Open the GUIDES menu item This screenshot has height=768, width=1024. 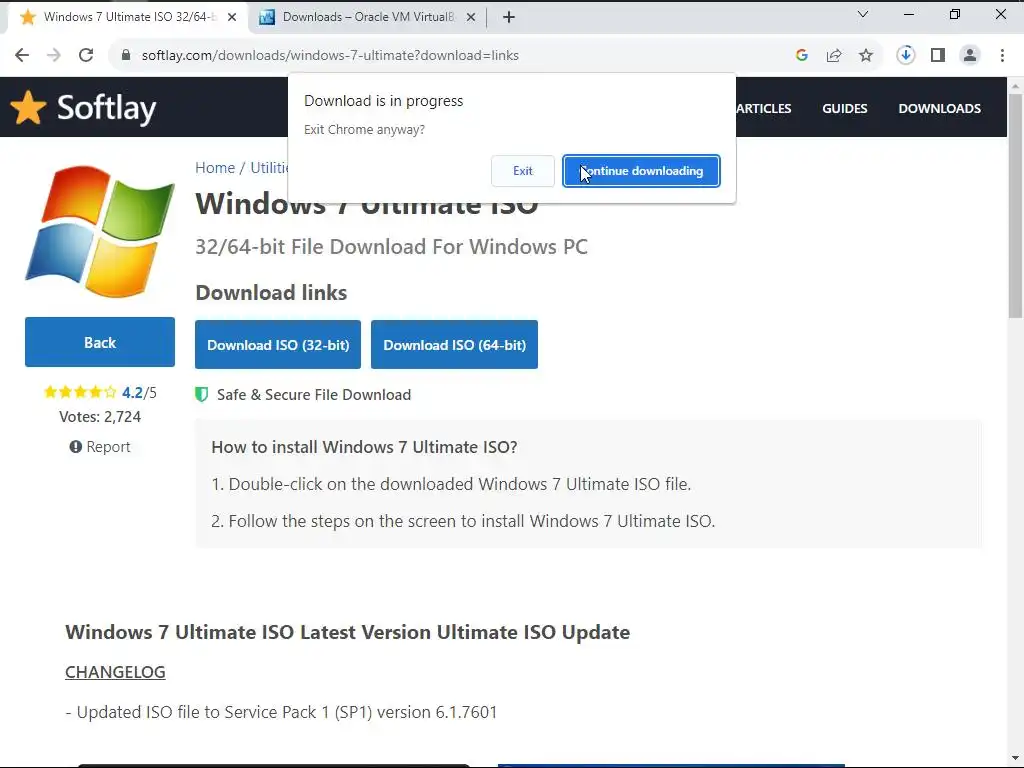click(844, 108)
